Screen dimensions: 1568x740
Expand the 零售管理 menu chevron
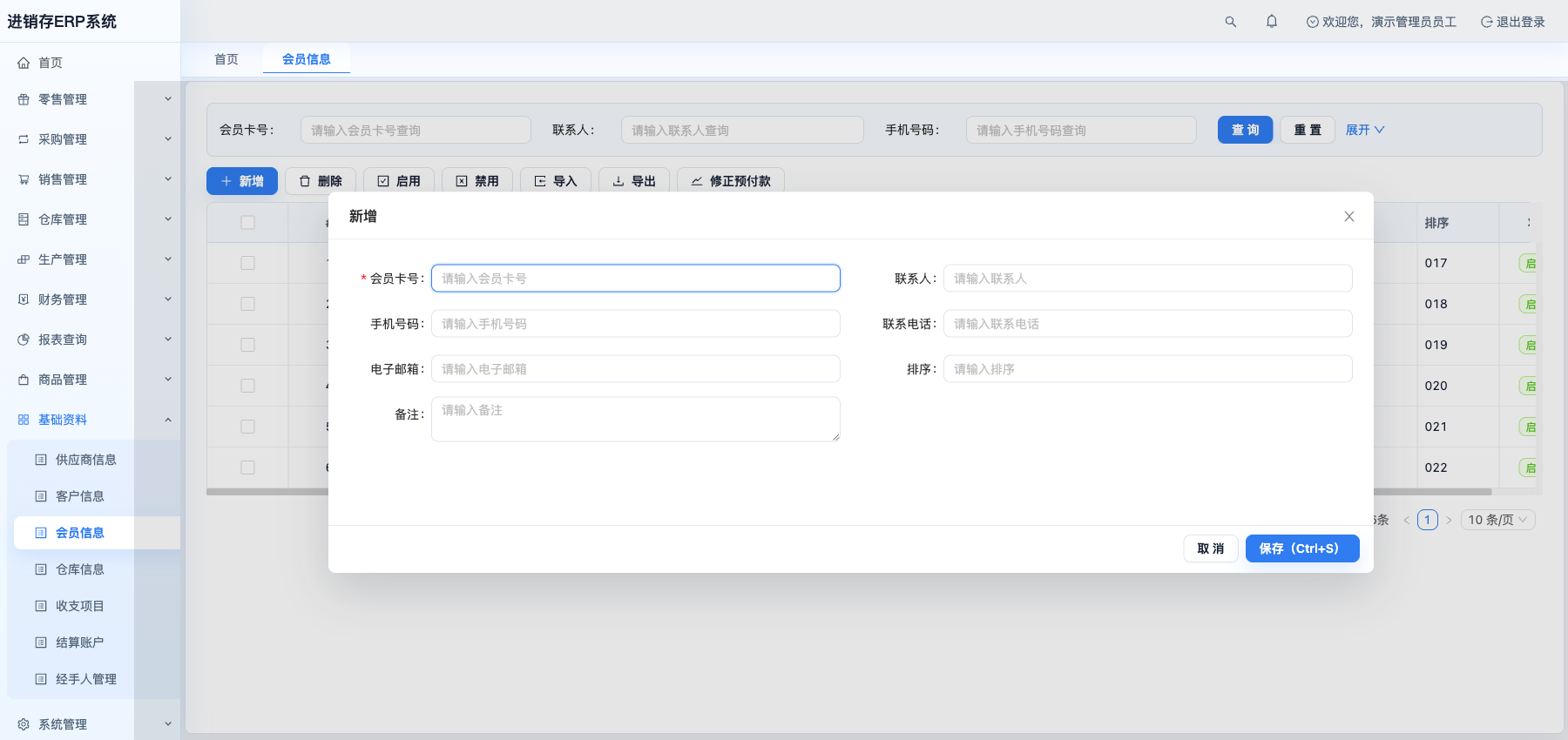tap(168, 99)
